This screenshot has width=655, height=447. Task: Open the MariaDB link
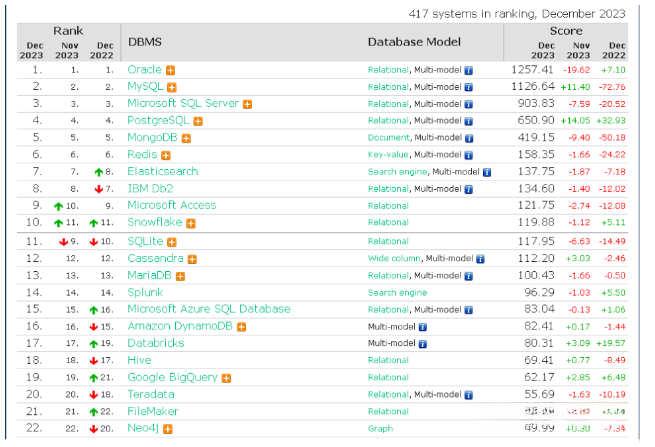tap(150, 276)
